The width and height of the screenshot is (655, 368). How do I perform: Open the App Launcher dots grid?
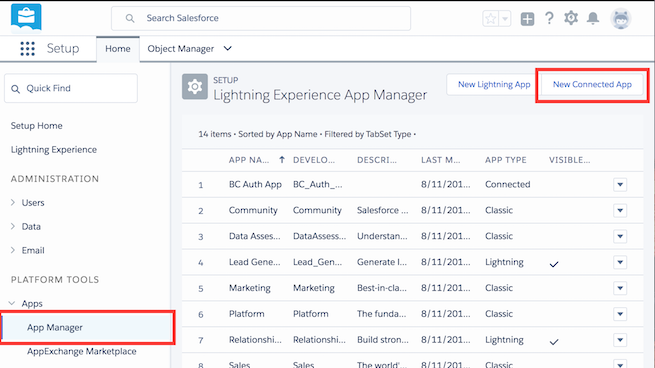click(x=28, y=48)
